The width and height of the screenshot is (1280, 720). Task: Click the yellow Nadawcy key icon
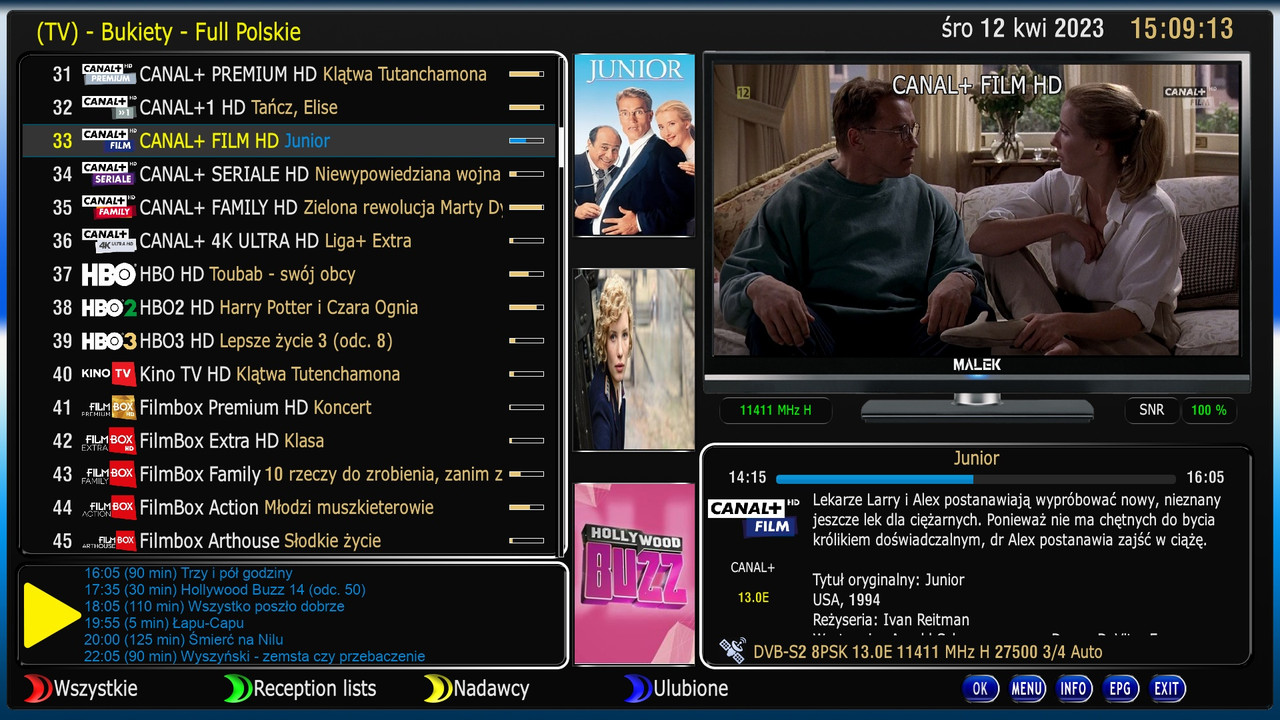tap(437, 688)
